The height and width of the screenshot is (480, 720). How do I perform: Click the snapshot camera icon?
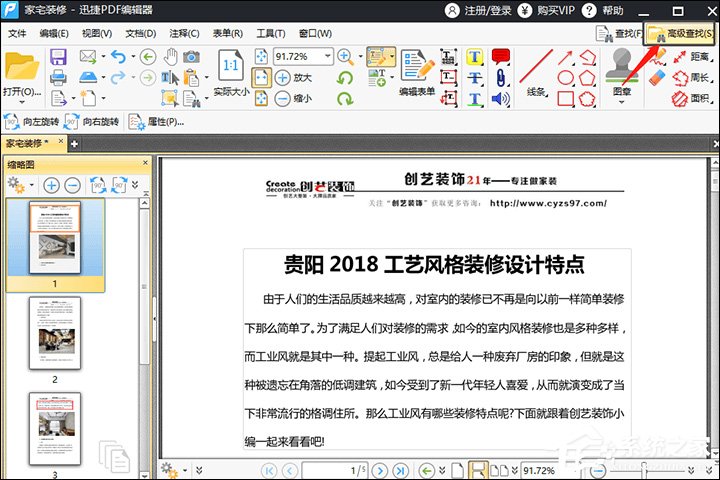pos(191,57)
